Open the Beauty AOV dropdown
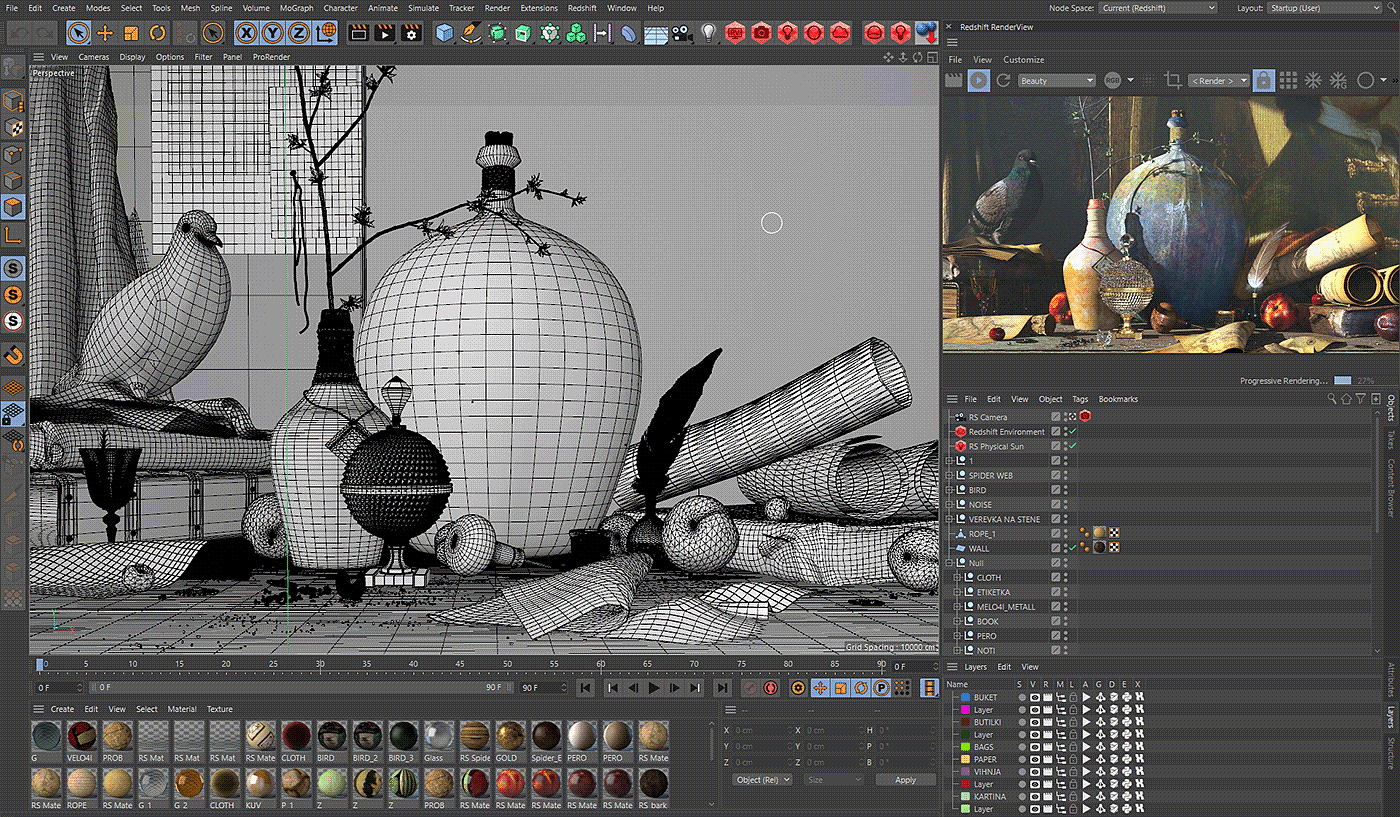Image resolution: width=1400 pixels, height=817 pixels. tap(1056, 80)
